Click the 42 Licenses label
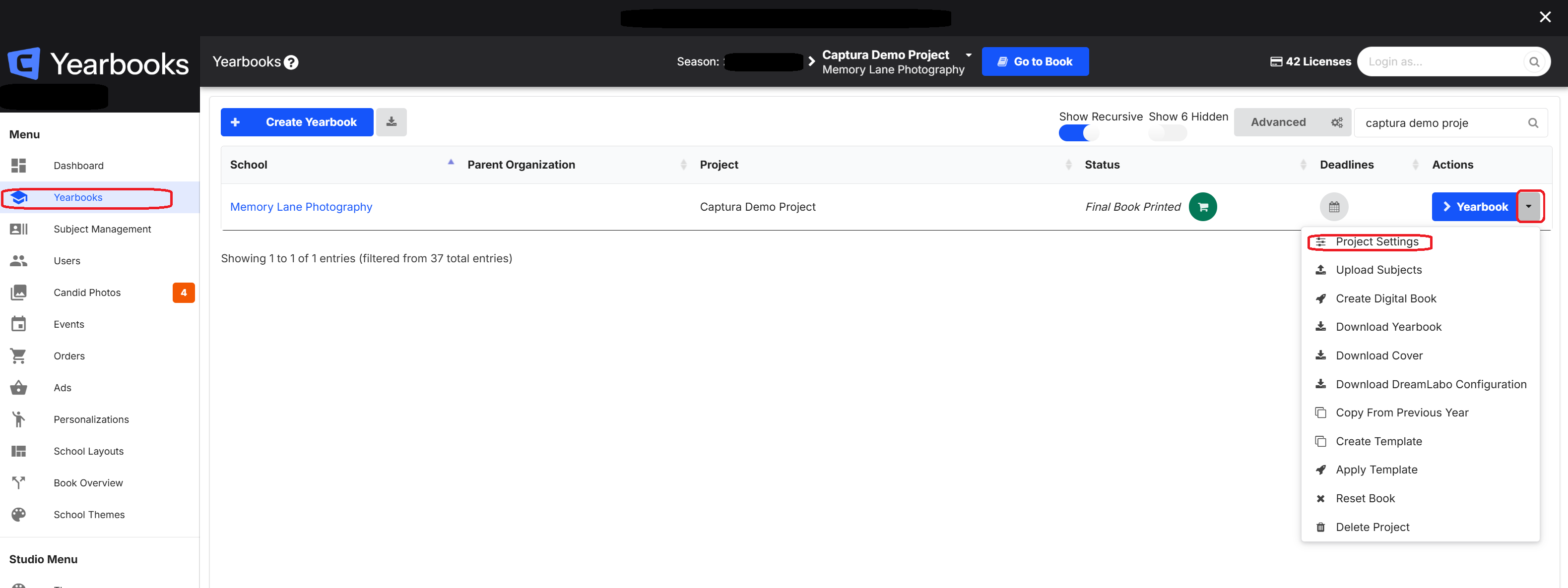This screenshot has height=588, width=1568. pyautogui.click(x=1318, y=61)
